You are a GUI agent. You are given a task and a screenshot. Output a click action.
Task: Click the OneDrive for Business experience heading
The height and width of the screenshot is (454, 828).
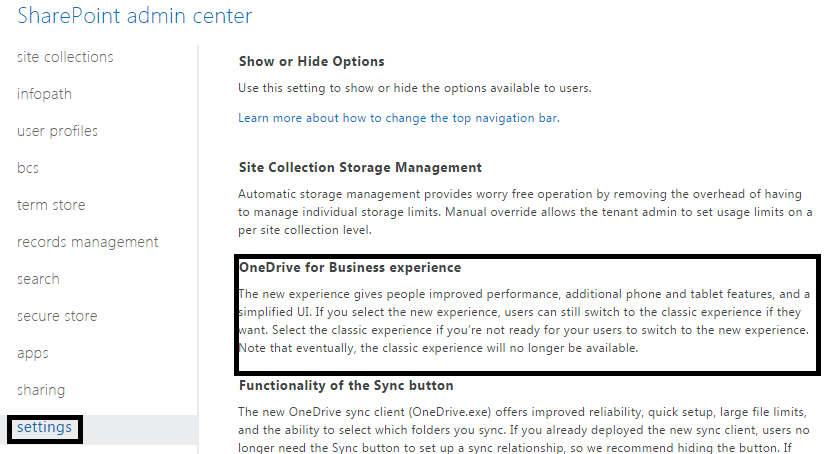(349, 268)
